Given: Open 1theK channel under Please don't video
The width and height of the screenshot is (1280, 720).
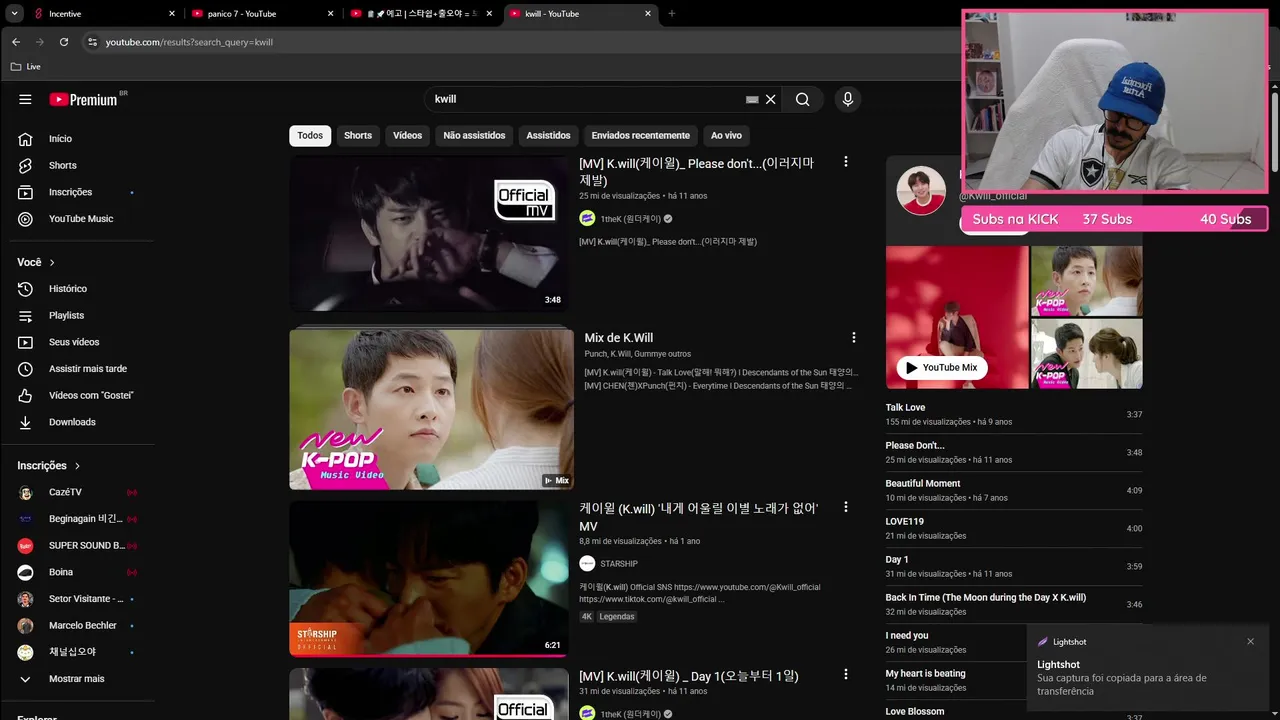Looking at the screenshot, I should [630, 219].
